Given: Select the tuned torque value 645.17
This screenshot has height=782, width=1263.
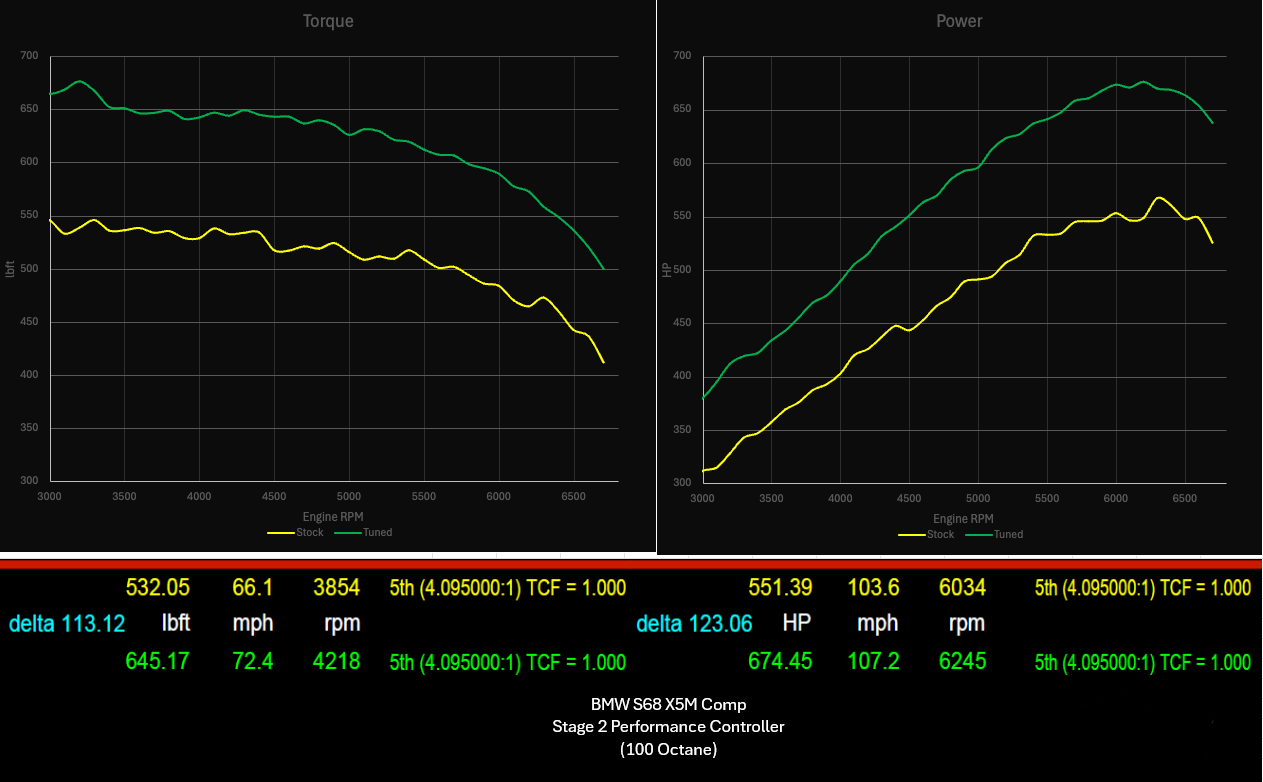Looking at the screenshot, I should 158,661.
